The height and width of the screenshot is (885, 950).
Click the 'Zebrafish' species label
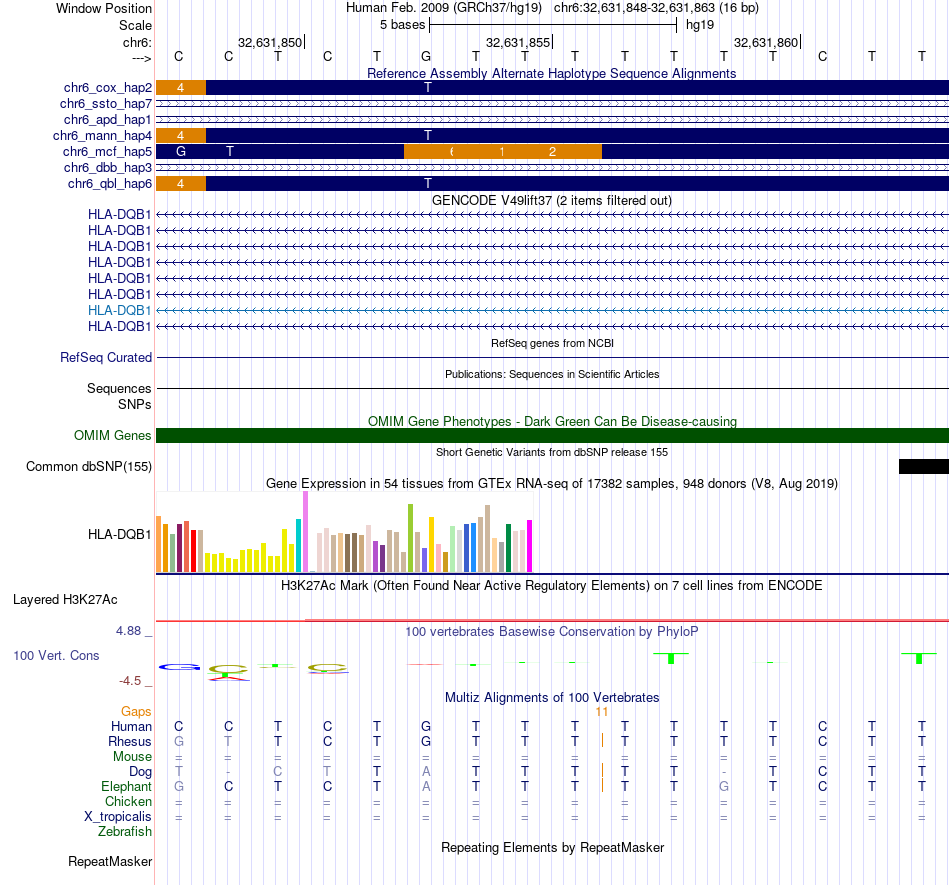click(x=125, y=832)
